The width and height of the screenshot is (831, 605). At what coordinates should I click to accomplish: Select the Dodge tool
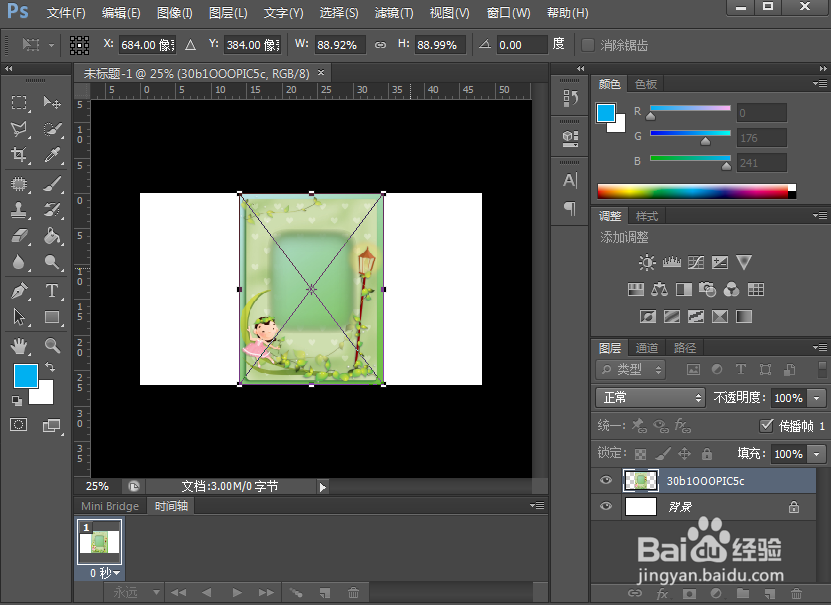coord(52,262)
